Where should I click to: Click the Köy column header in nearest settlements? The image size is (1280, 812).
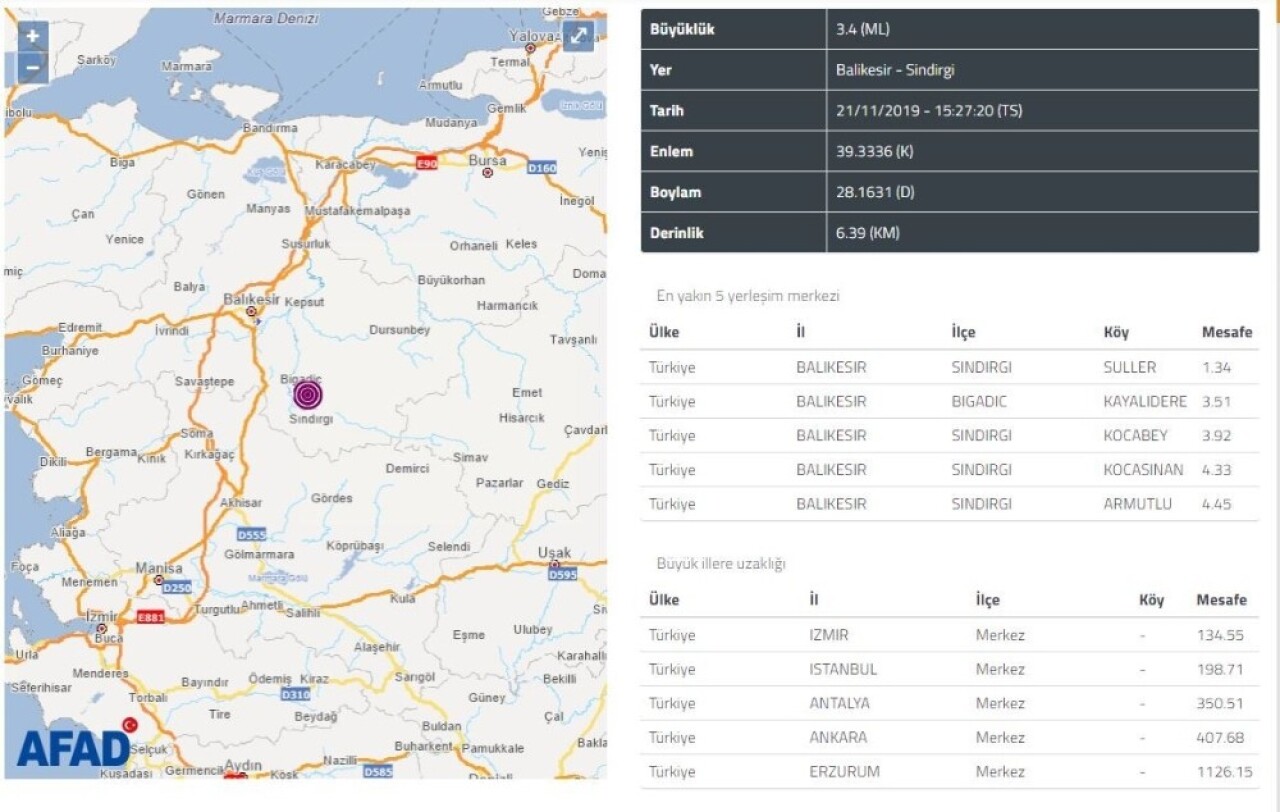(1116, 332)
